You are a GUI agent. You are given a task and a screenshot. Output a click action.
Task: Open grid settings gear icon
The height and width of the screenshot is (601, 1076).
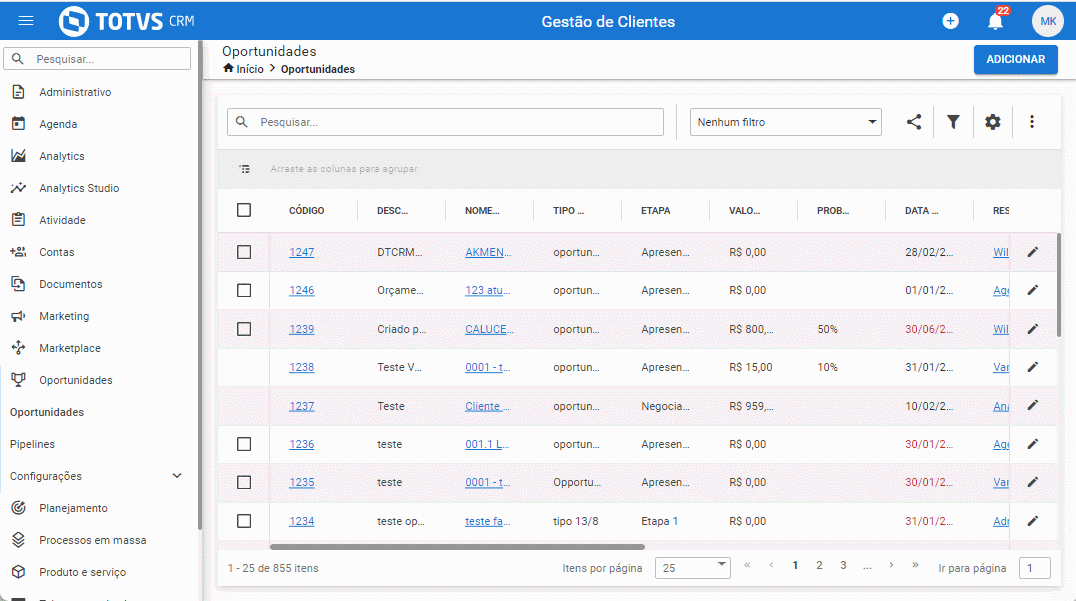click(992, 122)
